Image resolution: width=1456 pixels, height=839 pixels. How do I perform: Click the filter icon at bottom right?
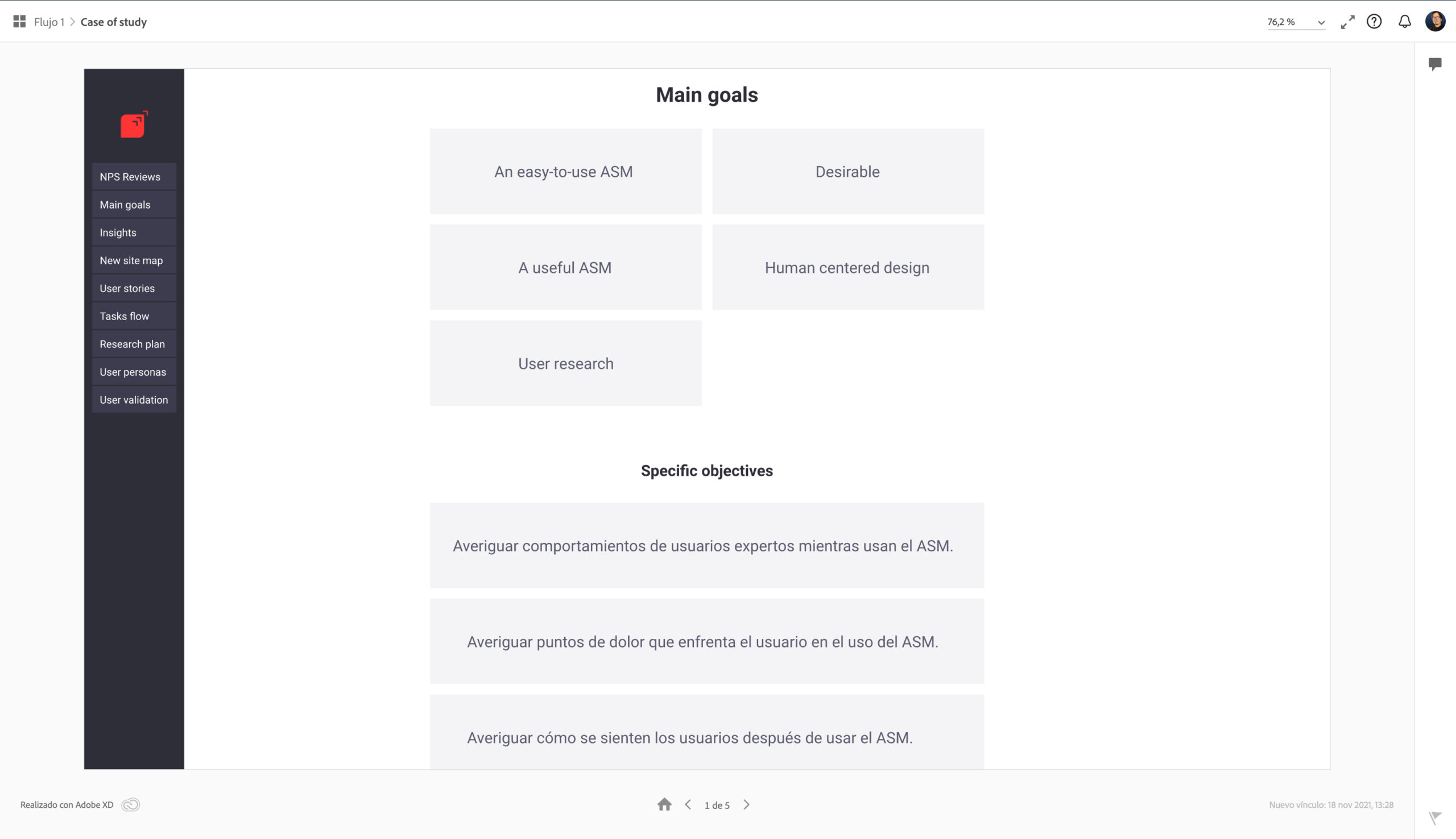tap(1435, 817)
